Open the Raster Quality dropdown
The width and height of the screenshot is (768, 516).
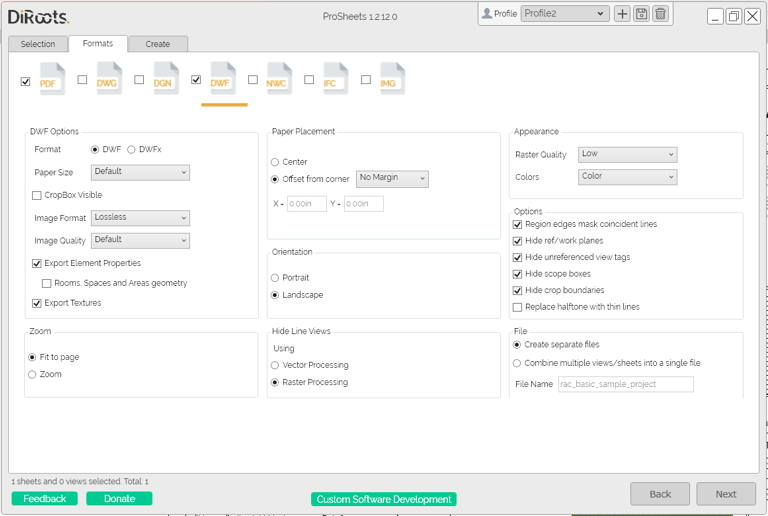click(627, 154)
